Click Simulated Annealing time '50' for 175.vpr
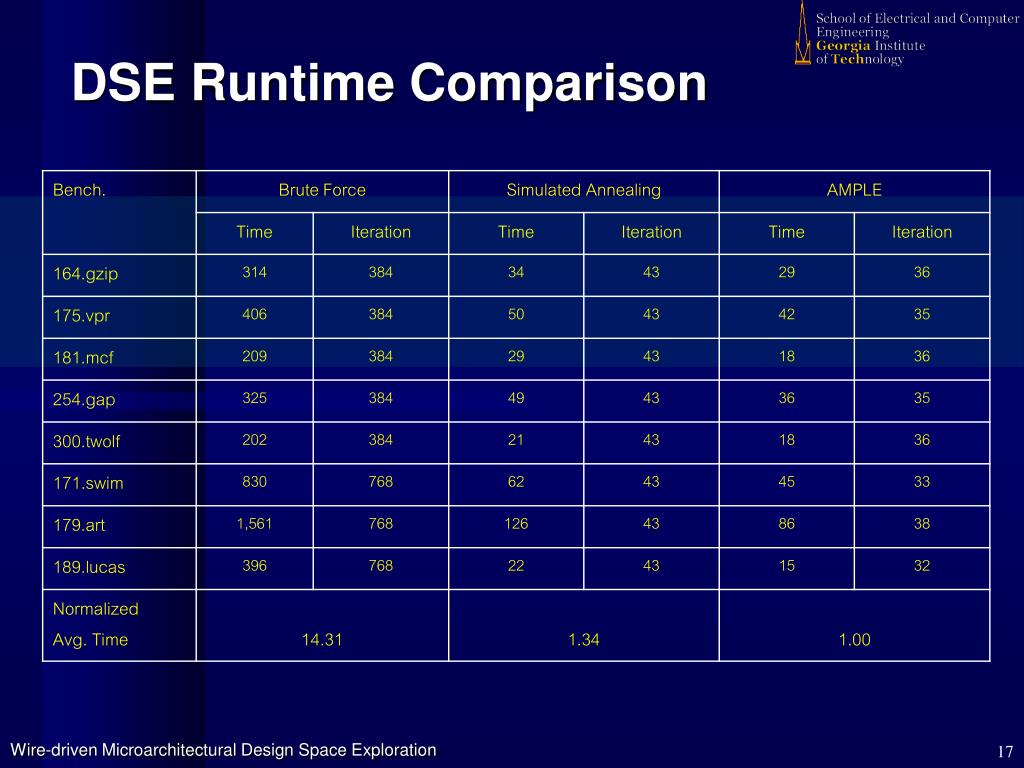The width and height of the screenshot is (1024, 768). pos(516,314)
